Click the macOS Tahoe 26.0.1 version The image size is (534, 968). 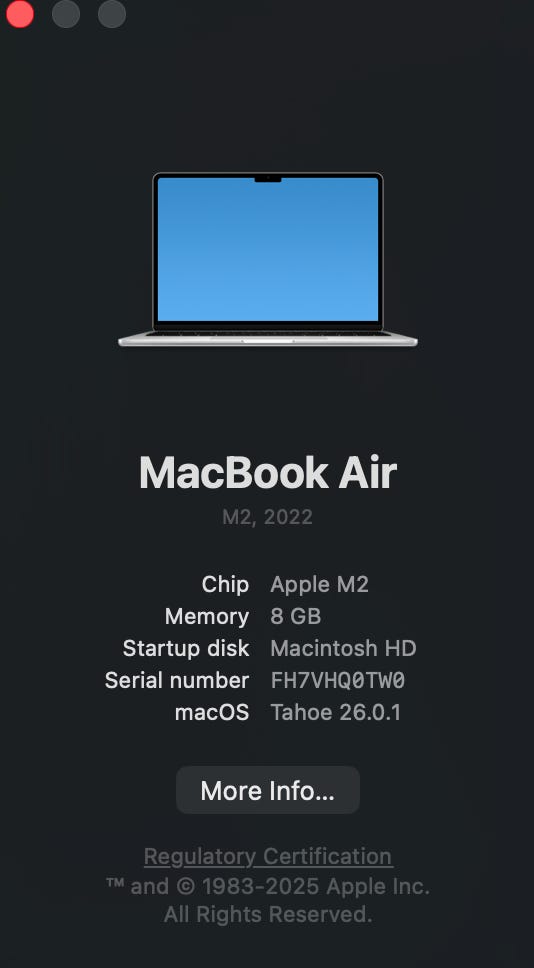coord(336,712)
